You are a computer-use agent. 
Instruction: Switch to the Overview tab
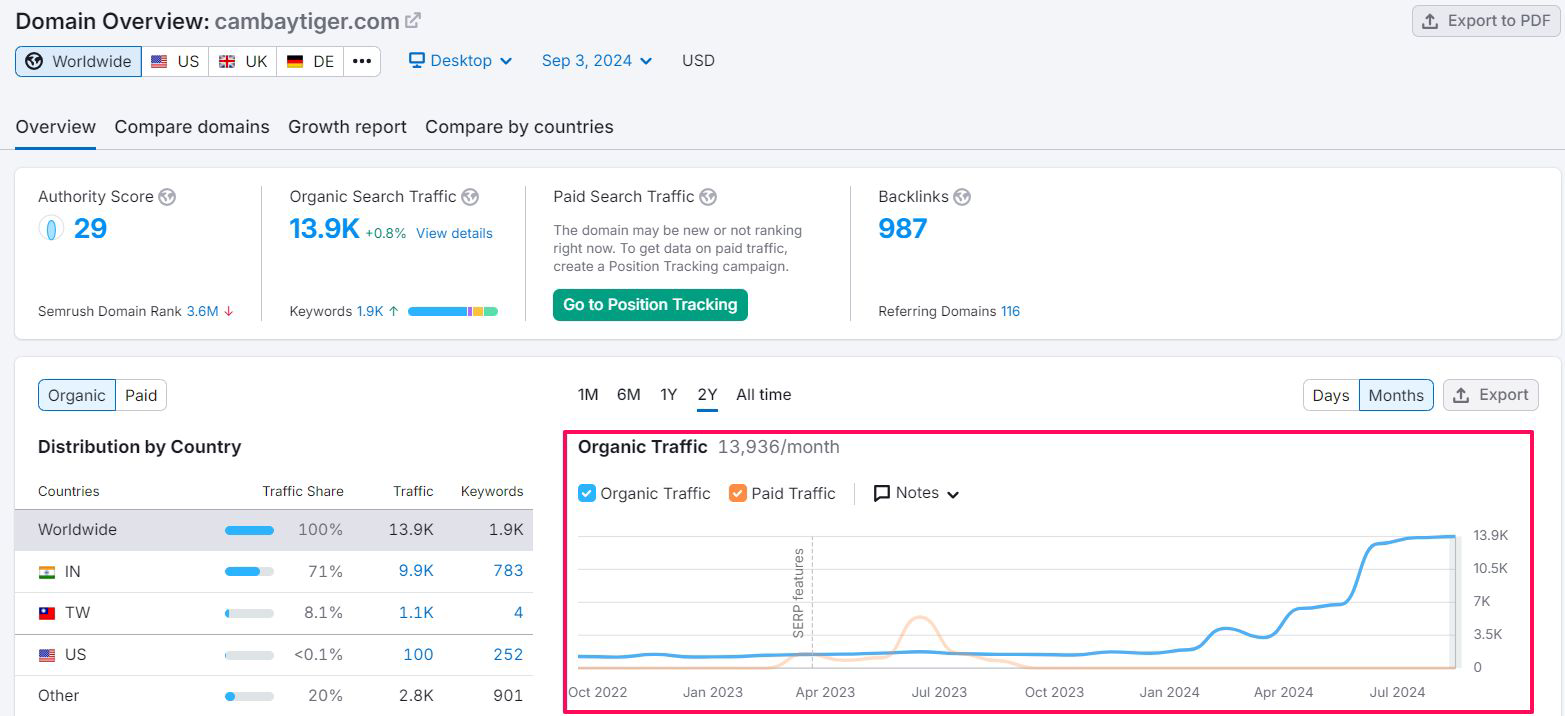[x=56, y=127]
